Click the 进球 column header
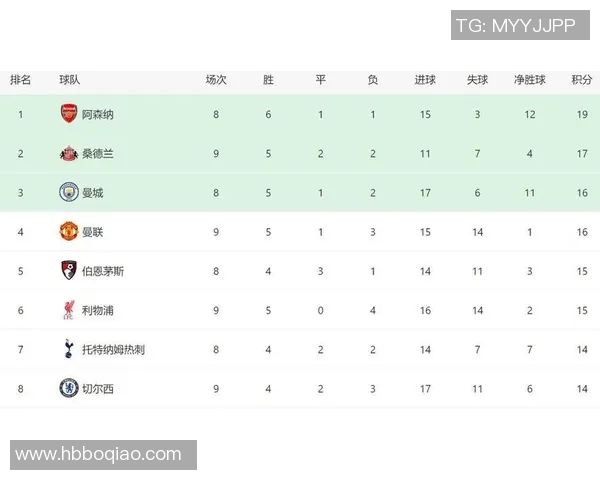 point(425,79)
